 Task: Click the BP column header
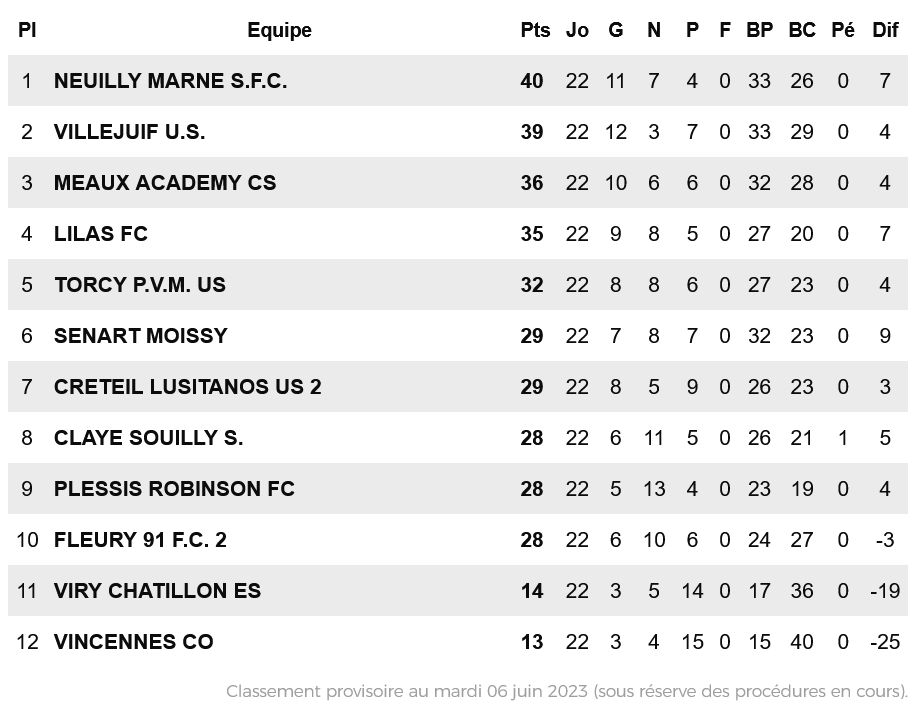759,30
